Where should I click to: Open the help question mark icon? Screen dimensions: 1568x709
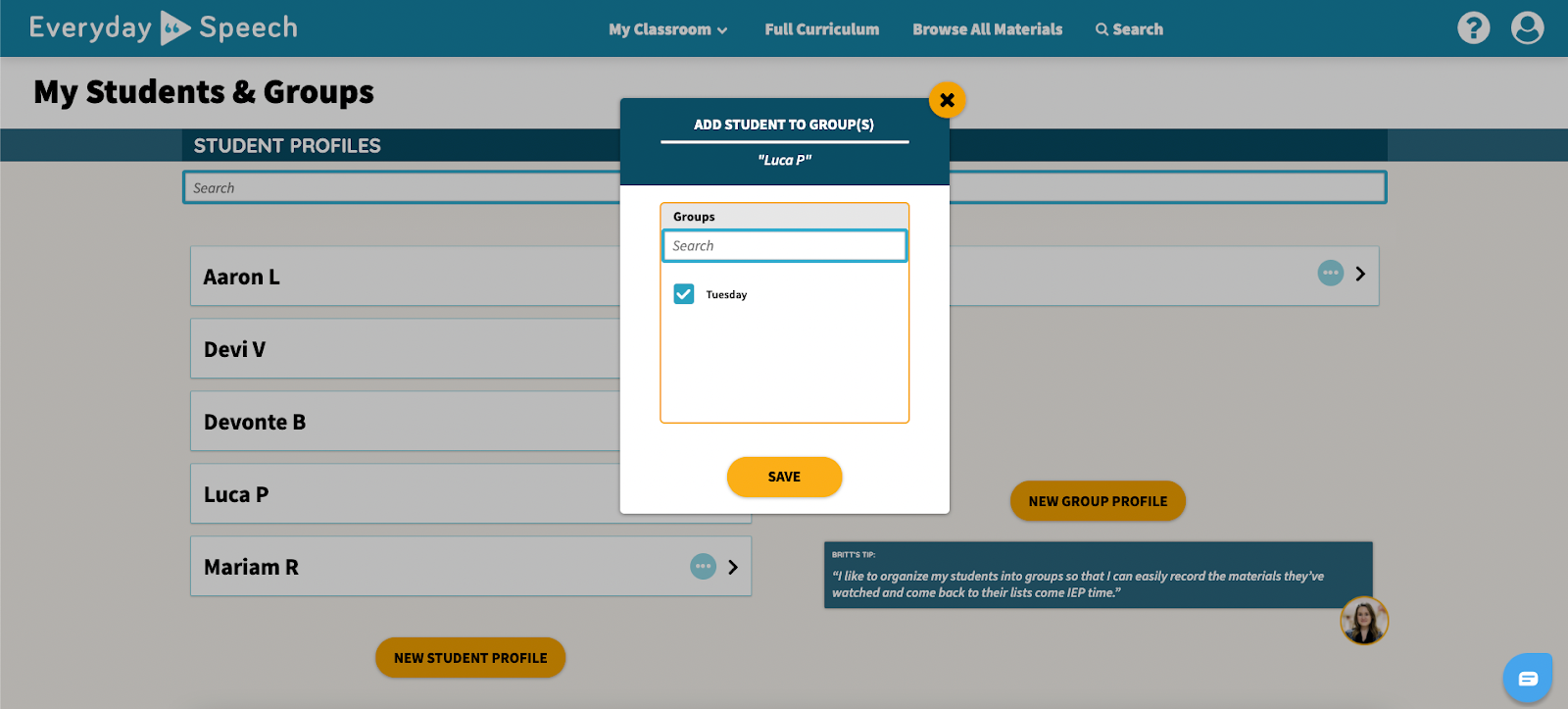pos(1473,28)
